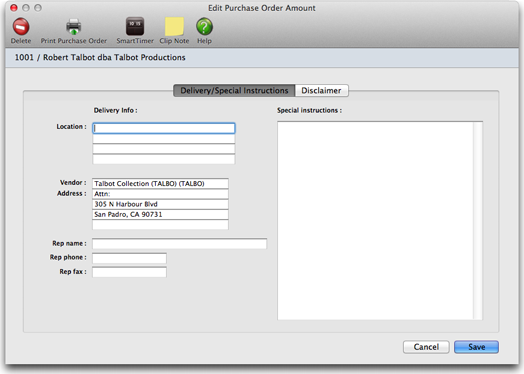Click the second Location line field
524x374 pixels.
tap(164, 139)
